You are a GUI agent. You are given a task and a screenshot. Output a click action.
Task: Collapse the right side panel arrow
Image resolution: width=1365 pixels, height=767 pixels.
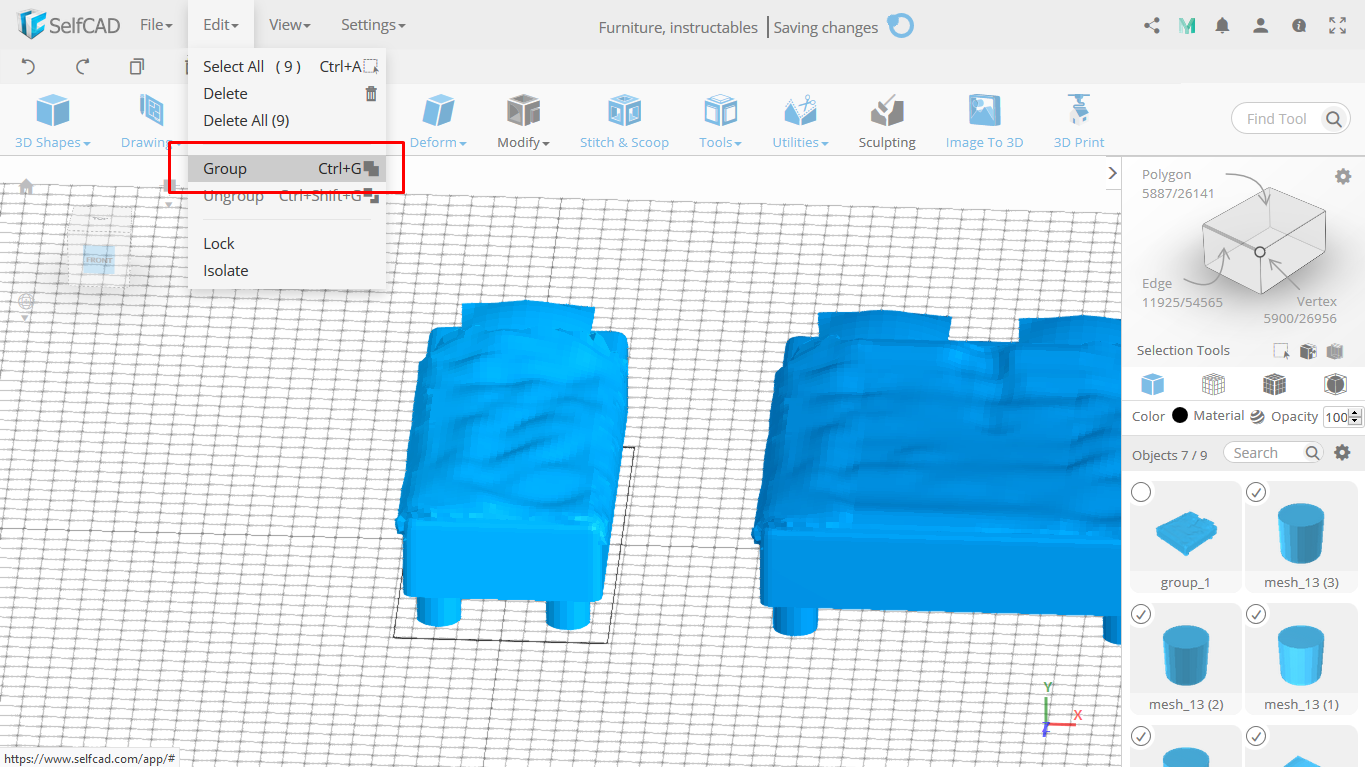coord(1112,173)
